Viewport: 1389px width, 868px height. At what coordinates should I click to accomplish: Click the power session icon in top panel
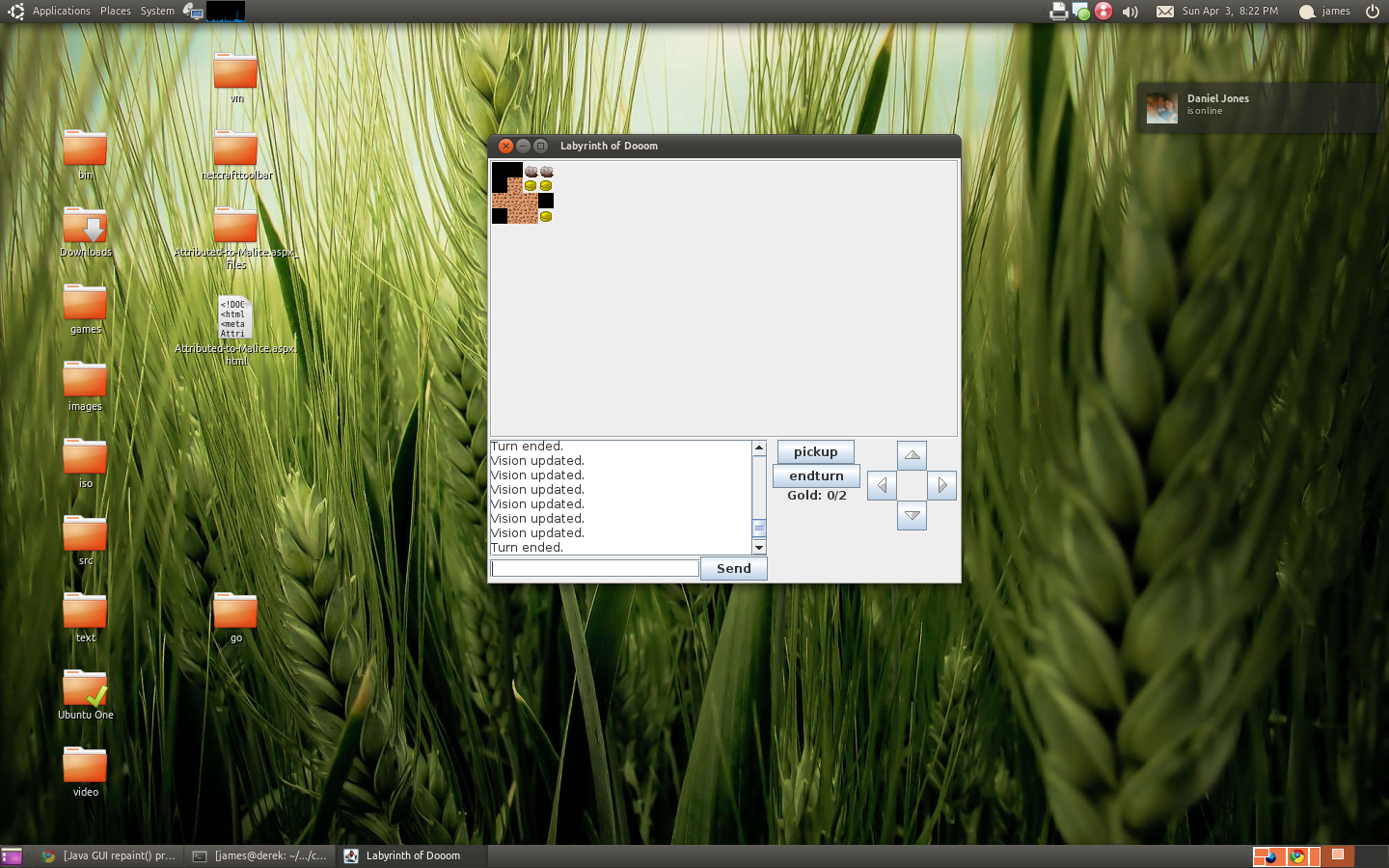click(1372, 12)
